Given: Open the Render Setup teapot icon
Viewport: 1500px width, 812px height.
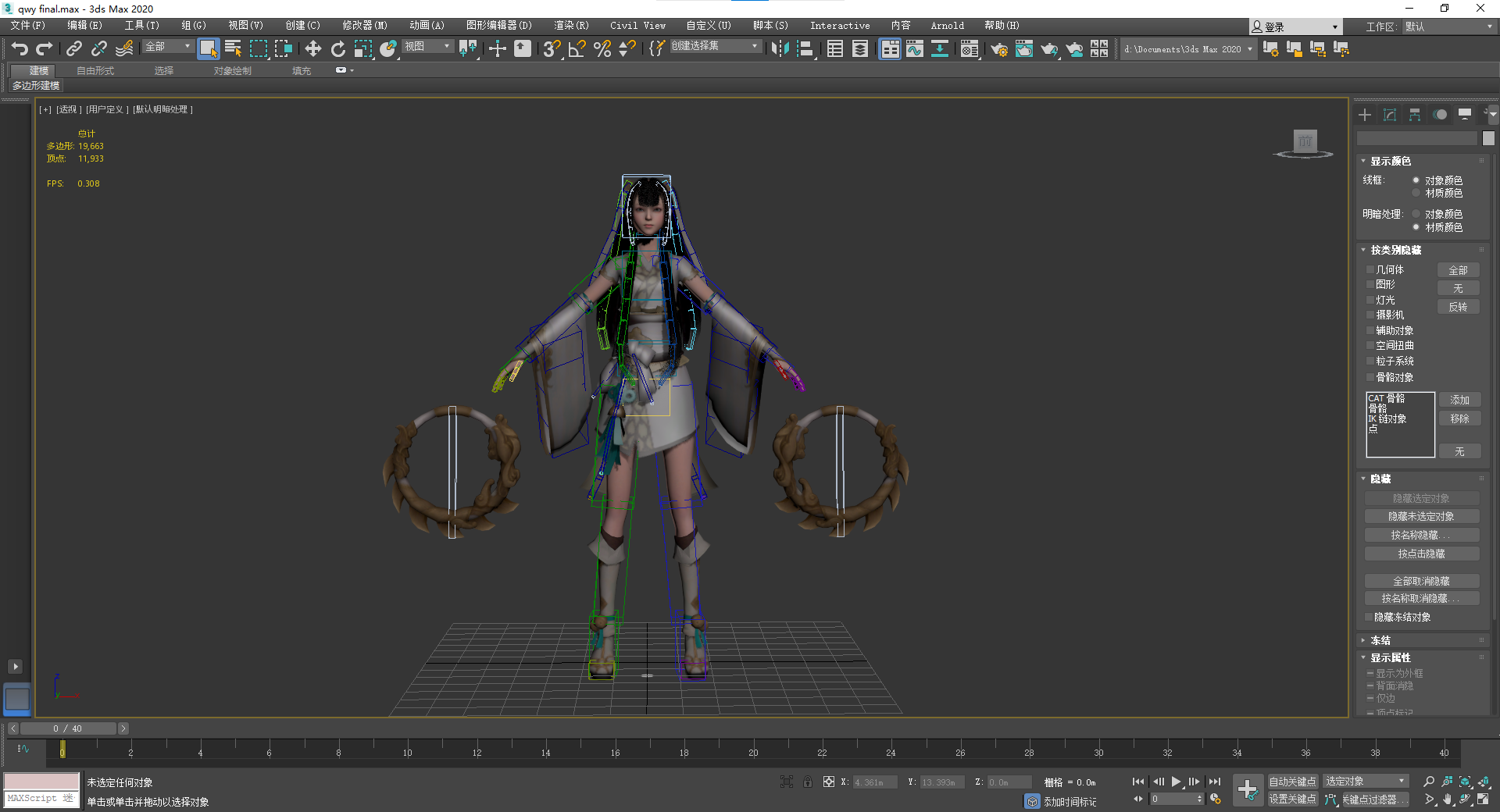Looking at the screenshot, I should 998,49.
